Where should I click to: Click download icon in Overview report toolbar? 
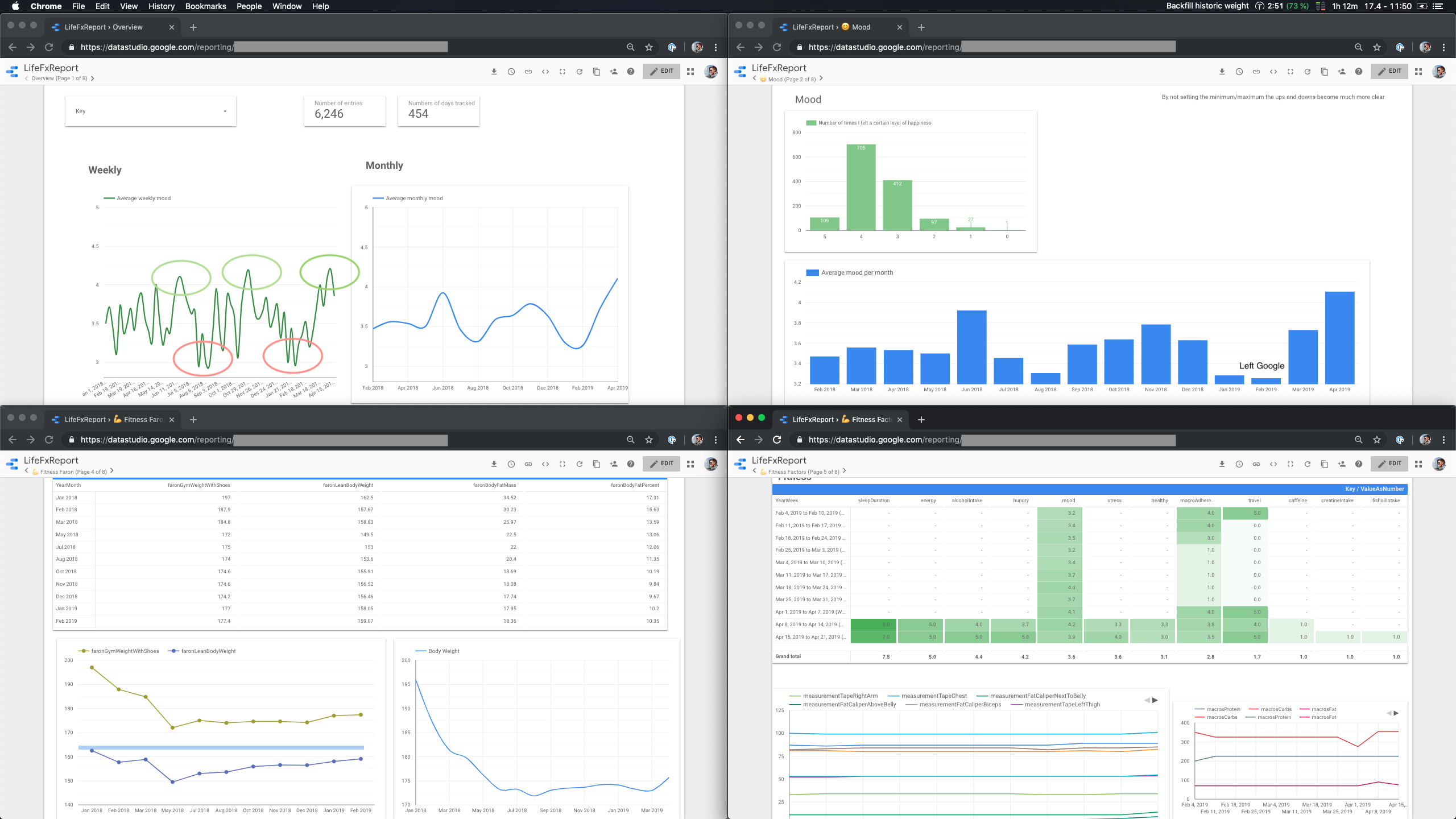coord(494,72)
